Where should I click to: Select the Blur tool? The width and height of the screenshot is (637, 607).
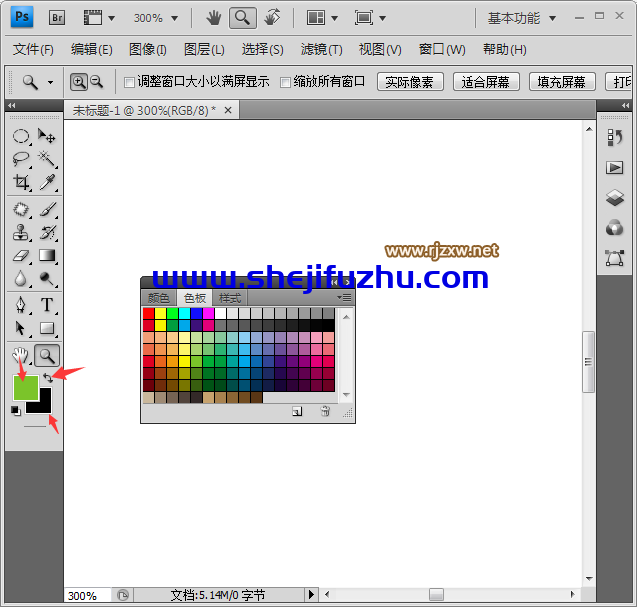click(x=21, y=279)
